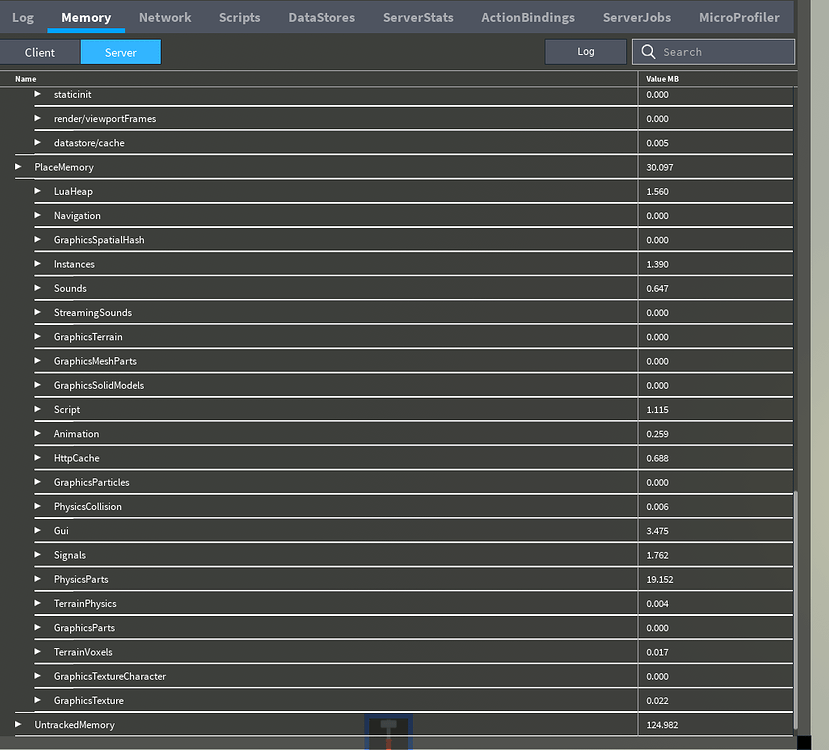Select the GraphicsTexture value 0.022
829x750 pixels.
[657, 701]
